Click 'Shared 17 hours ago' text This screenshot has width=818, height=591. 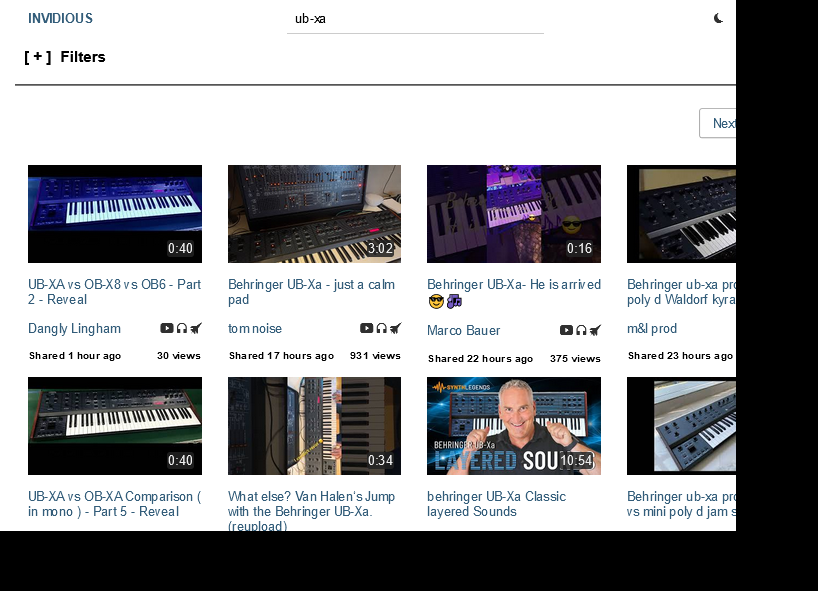(x=281, y=356)
